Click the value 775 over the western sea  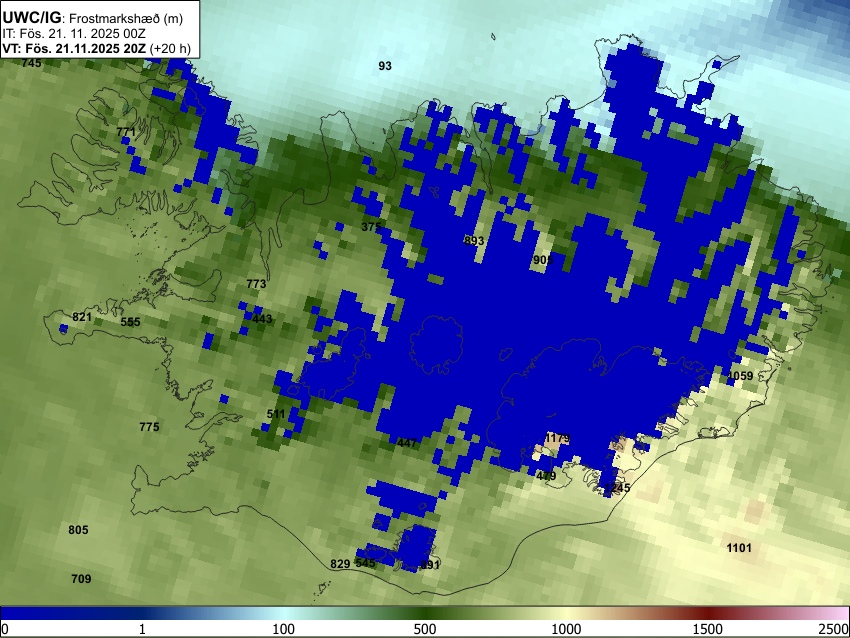149,427
